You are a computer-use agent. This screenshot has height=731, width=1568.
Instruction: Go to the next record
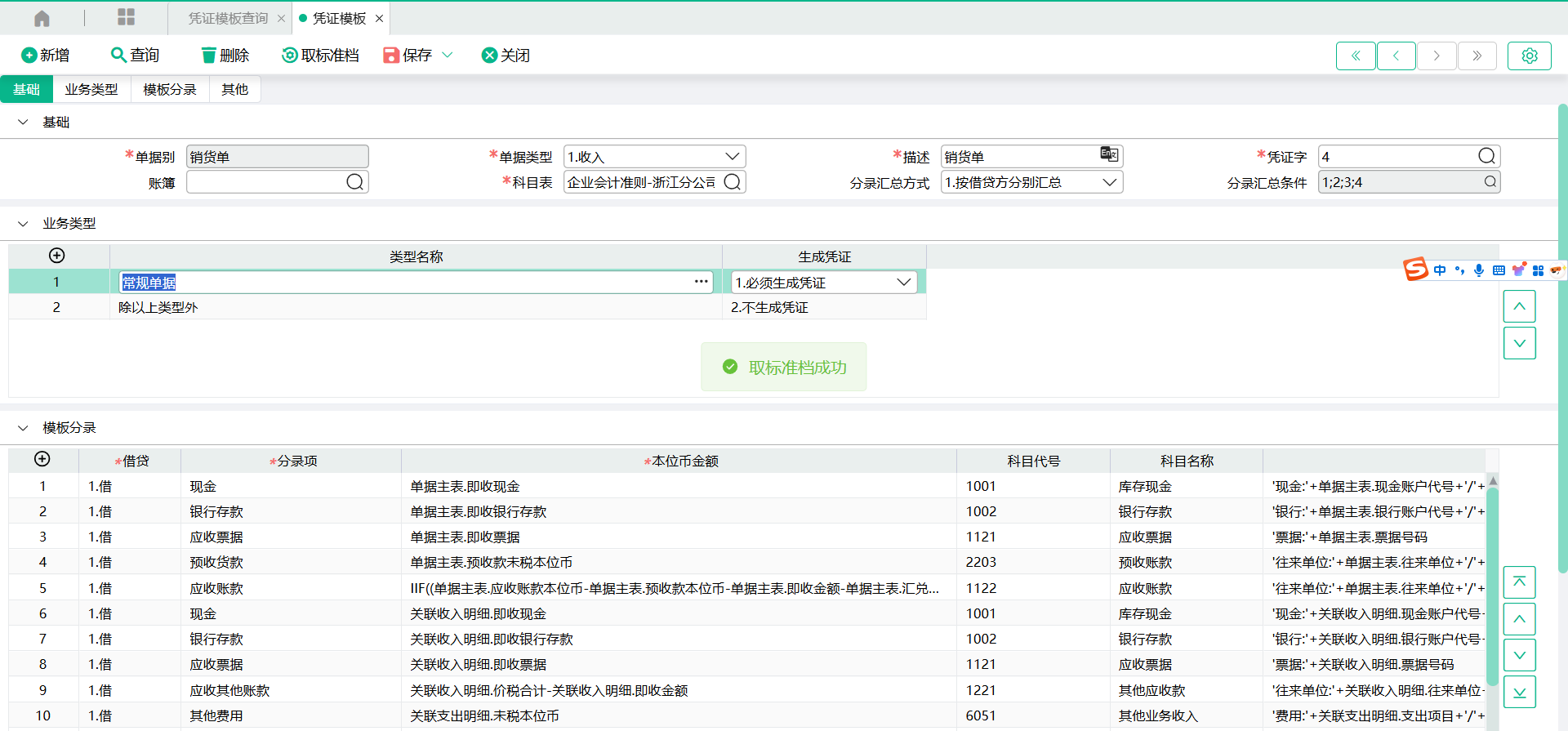[x=1437, y=56]
